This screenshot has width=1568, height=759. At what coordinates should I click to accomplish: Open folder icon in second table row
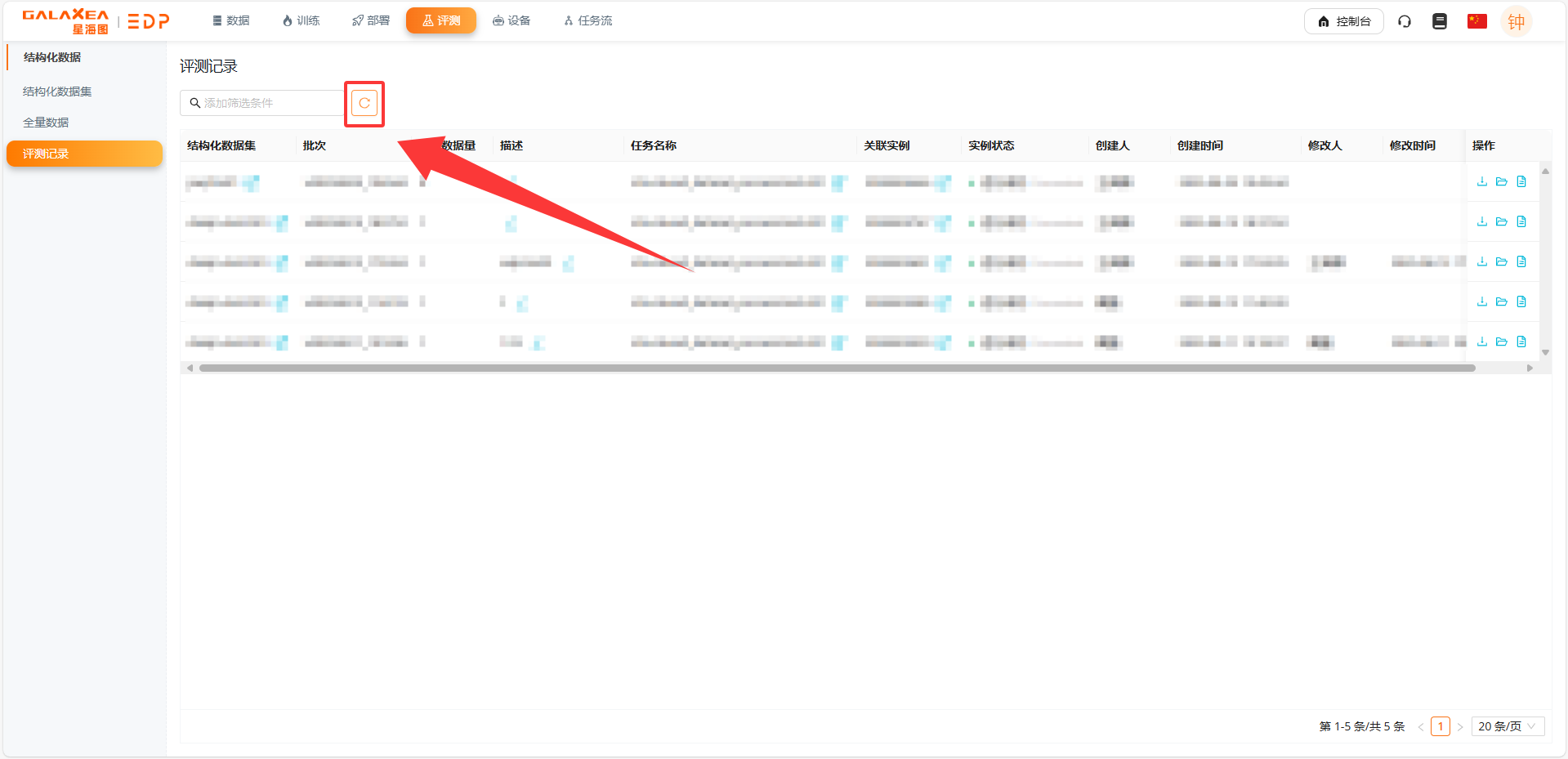click(1501, 221)
